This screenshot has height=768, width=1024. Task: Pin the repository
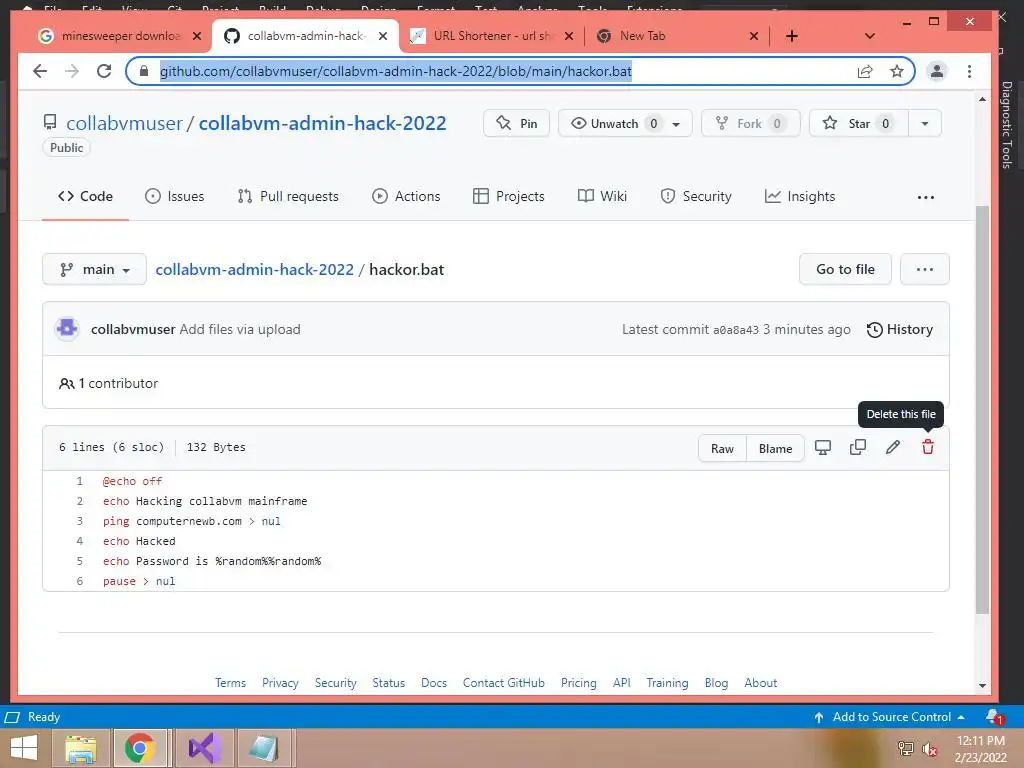pos(516,123)
